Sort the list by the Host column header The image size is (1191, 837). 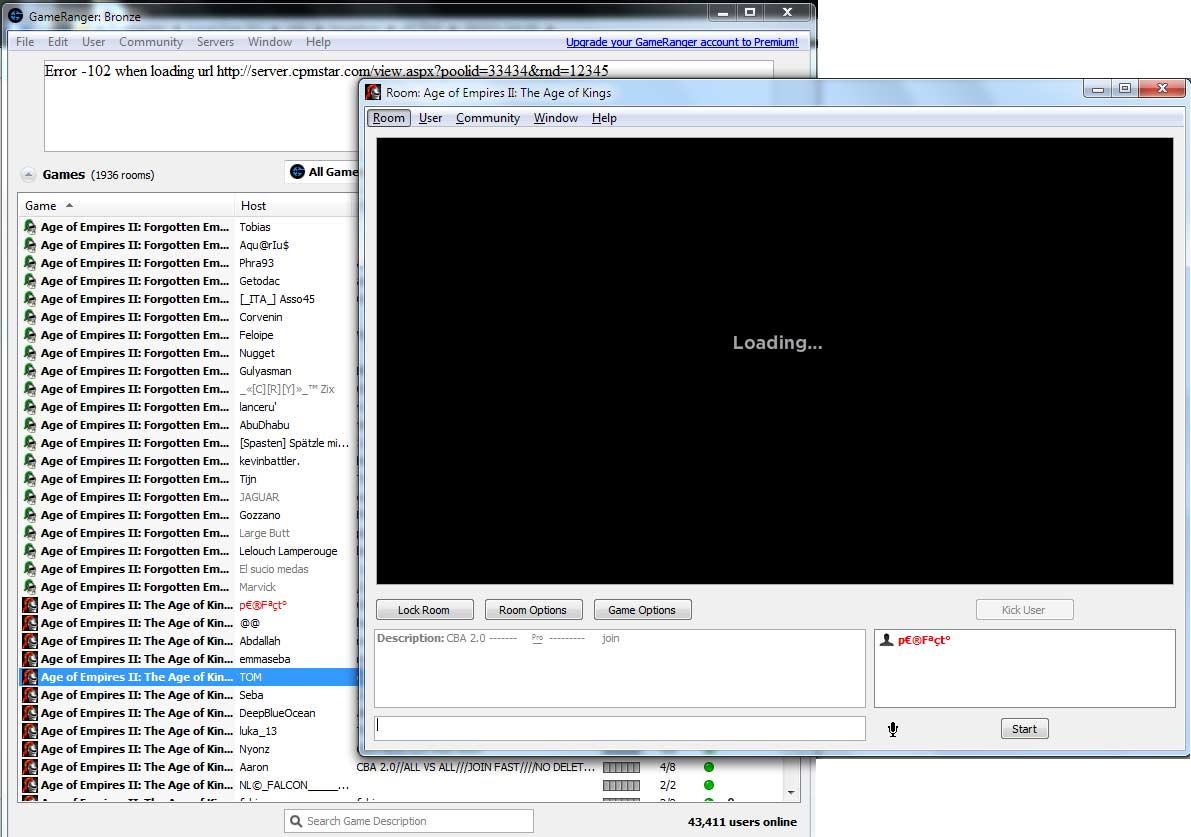coord(295,206)
